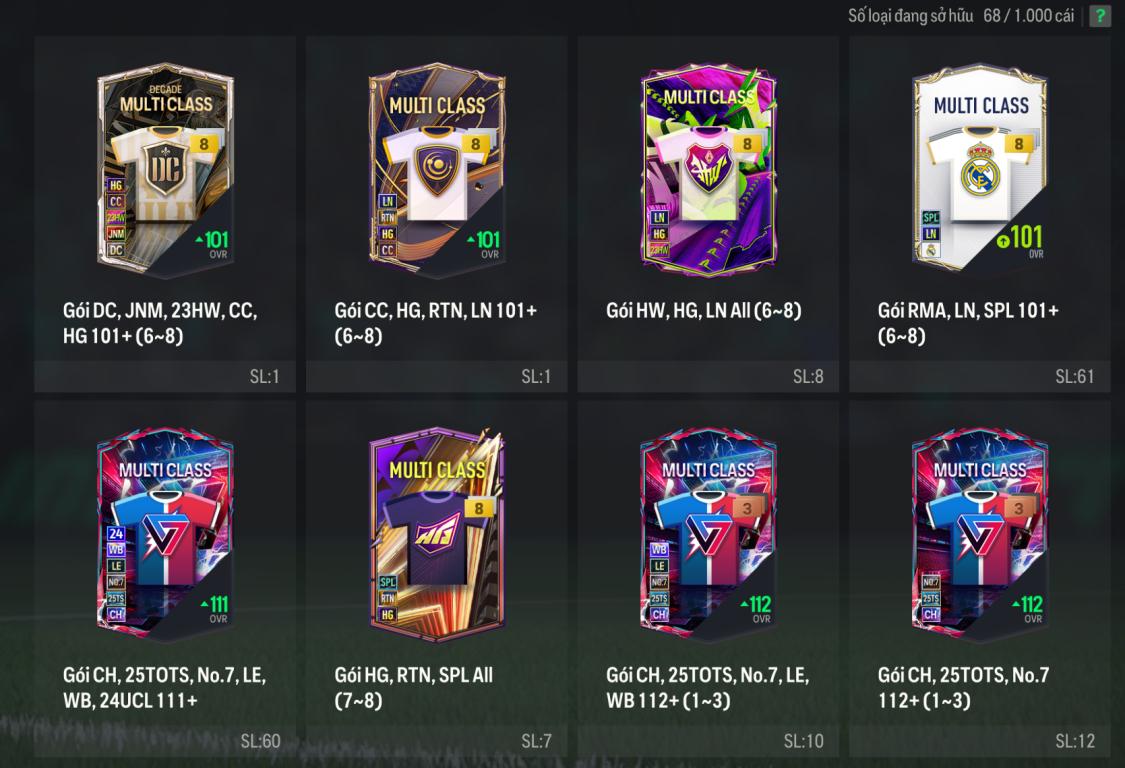Click the HG logo on purple shirt
Viewport: 1125px width, 768px height.
[437, 533]
